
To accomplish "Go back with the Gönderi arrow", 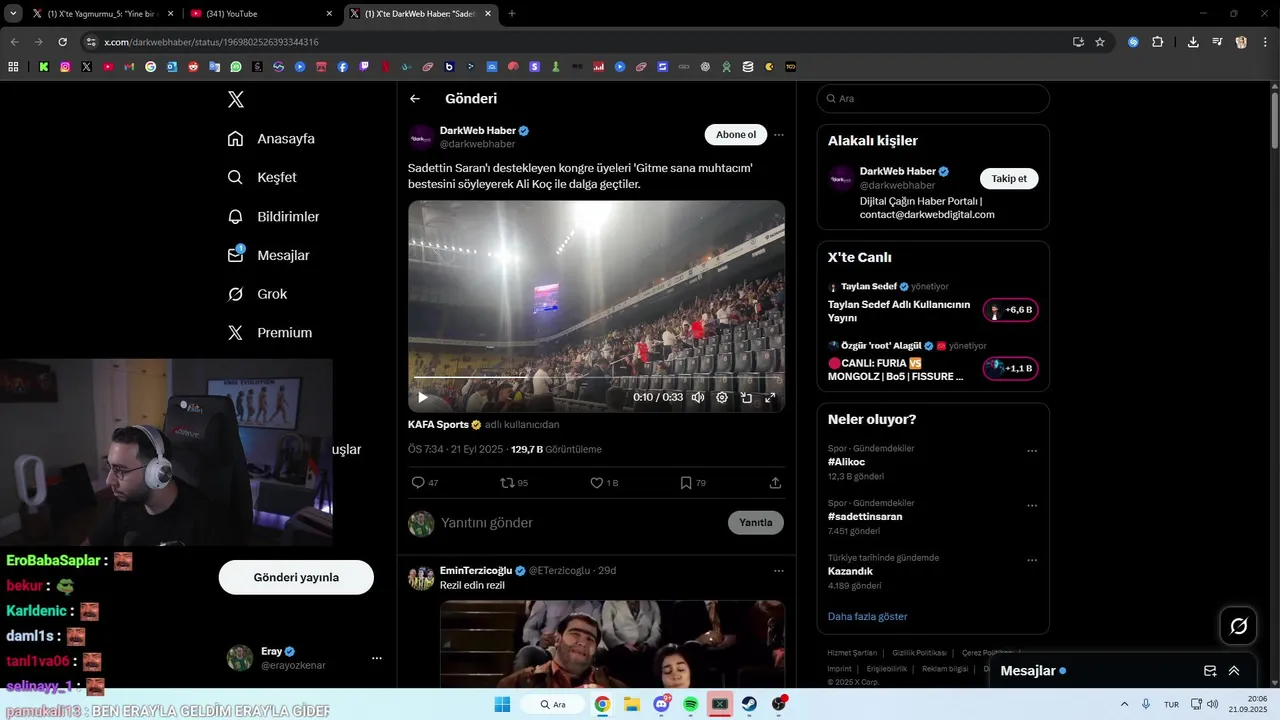I will (x=415, y=99).
